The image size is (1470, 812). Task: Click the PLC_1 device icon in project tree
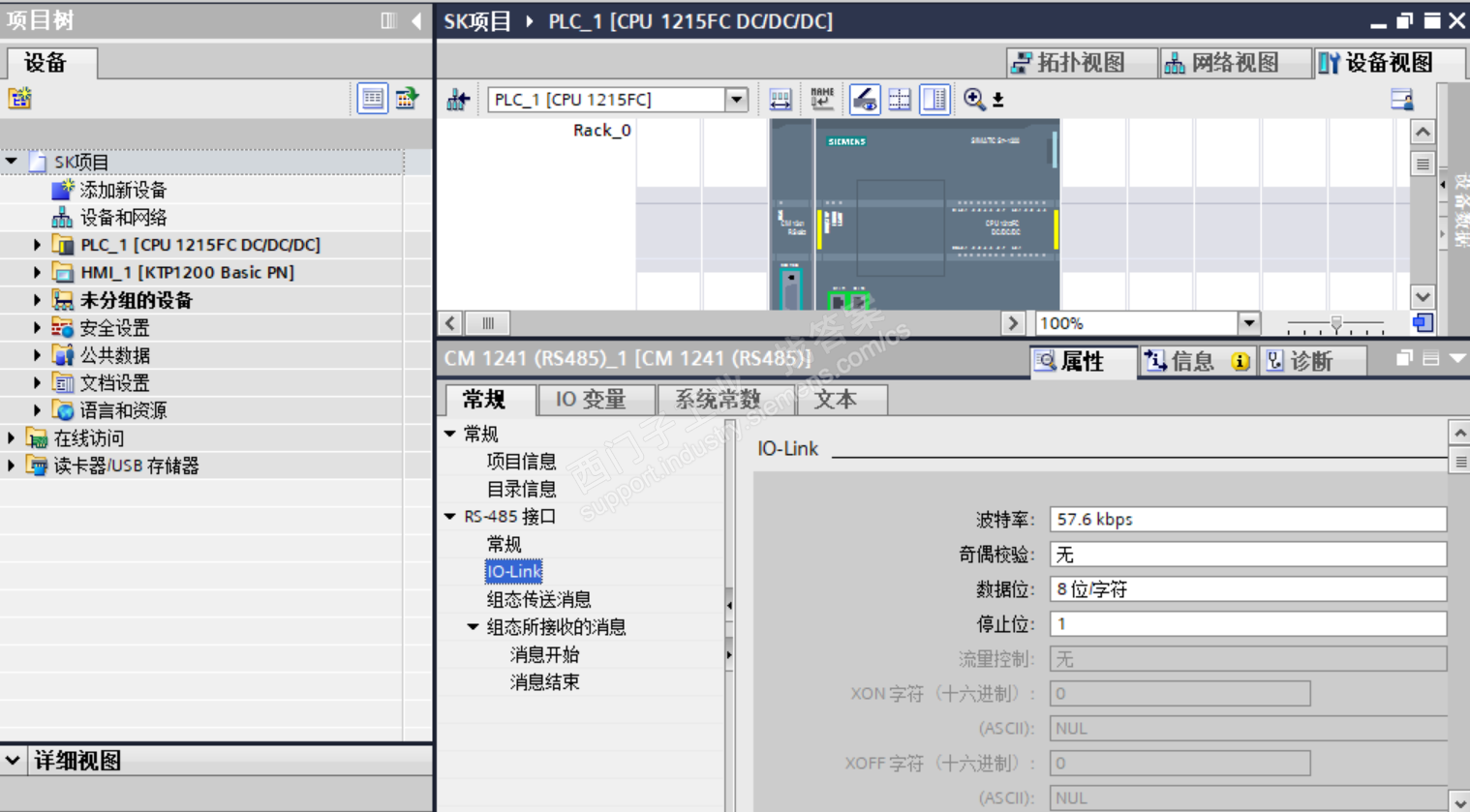pos(63,245)
